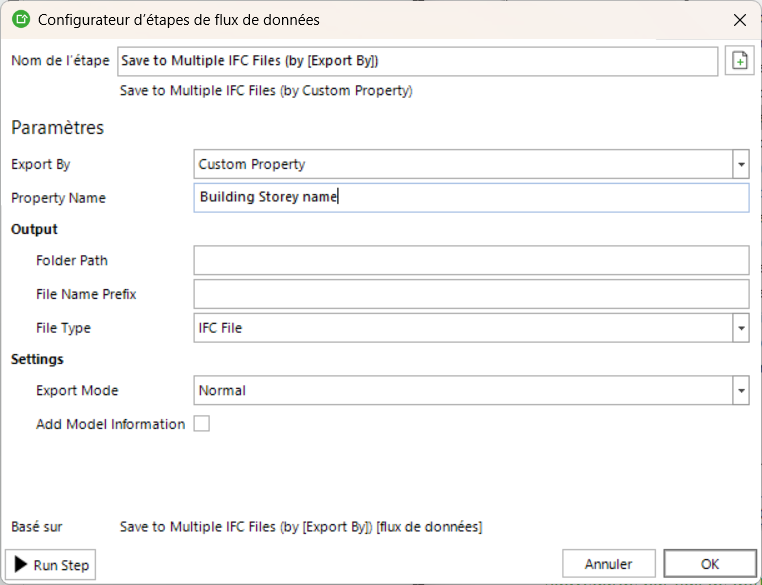Click the File Name Prefix input
The width and height of the screenshot is (762, 585).
pyautogui.click(x=471, y=294)
